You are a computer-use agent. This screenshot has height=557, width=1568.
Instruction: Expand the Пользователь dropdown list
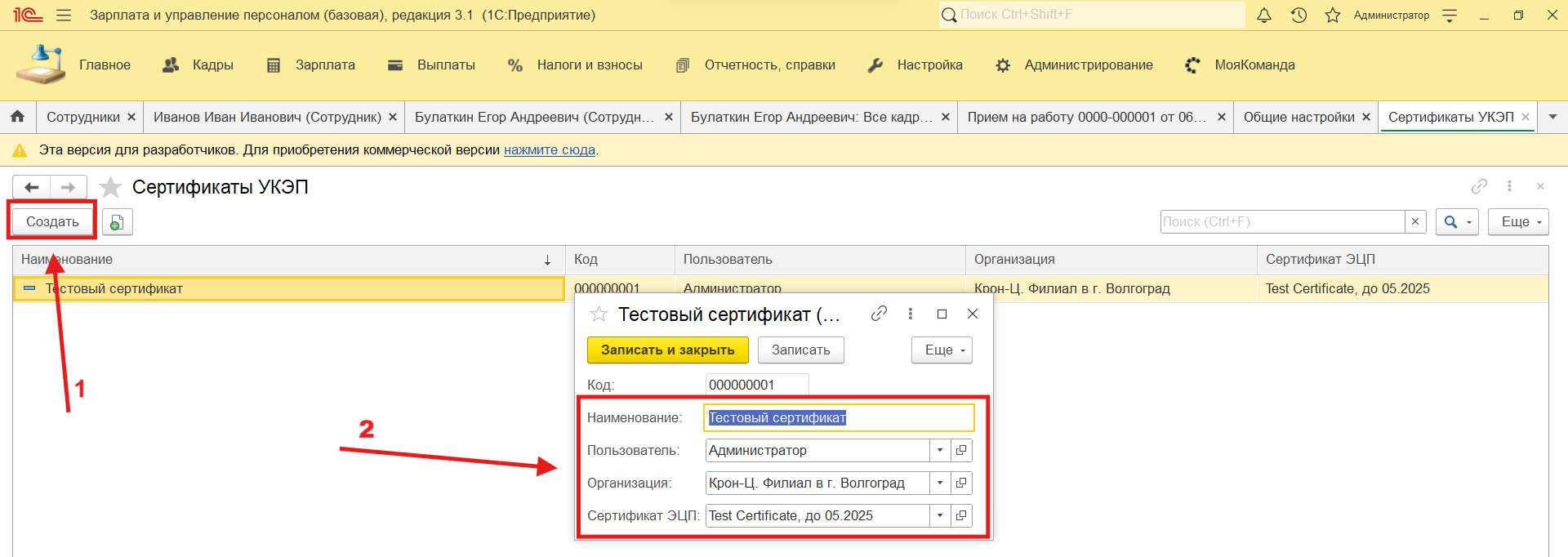point(940,450)
